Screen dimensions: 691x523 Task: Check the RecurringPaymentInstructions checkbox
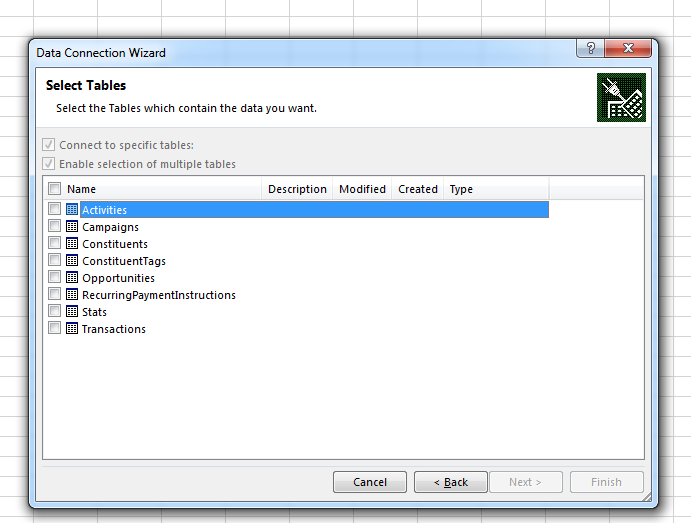click(x=55, y=294)
